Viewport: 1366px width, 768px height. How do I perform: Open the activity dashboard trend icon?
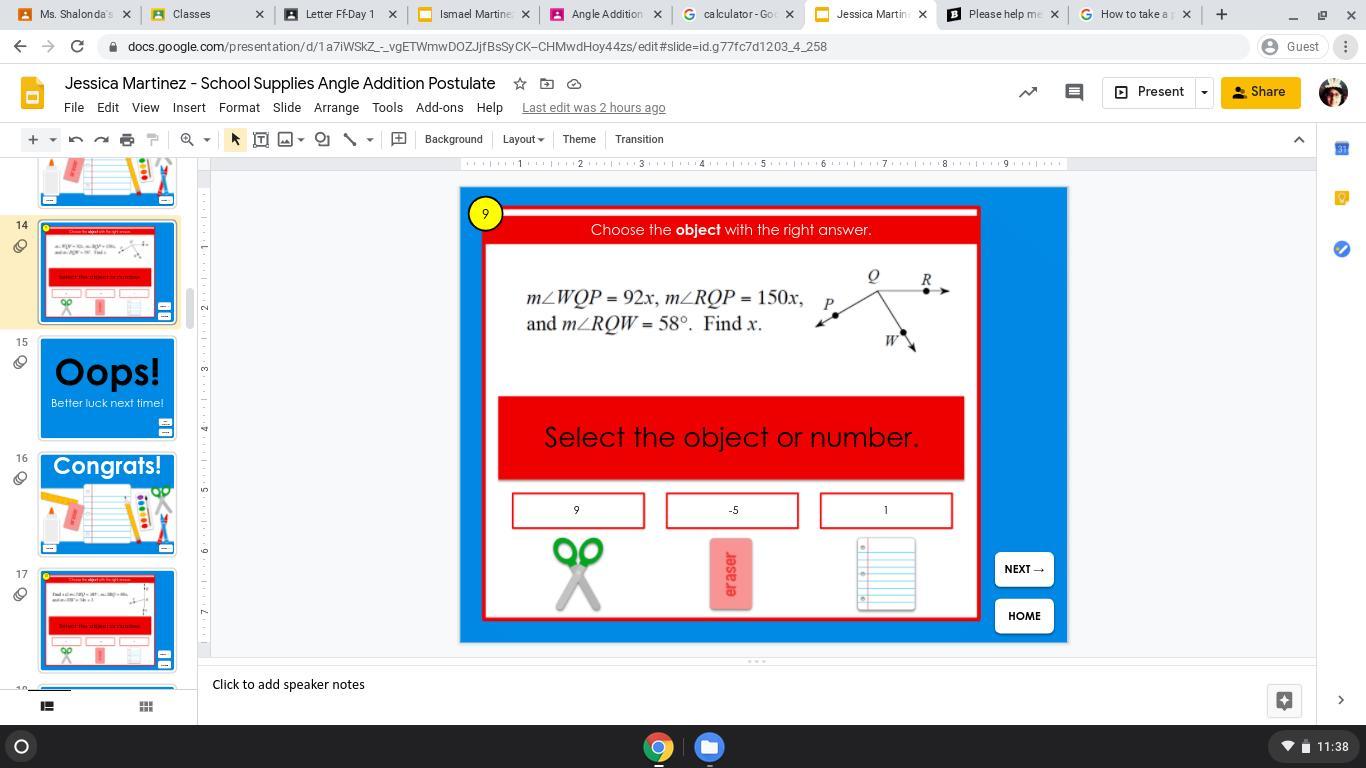click(x=1028, y=92)
